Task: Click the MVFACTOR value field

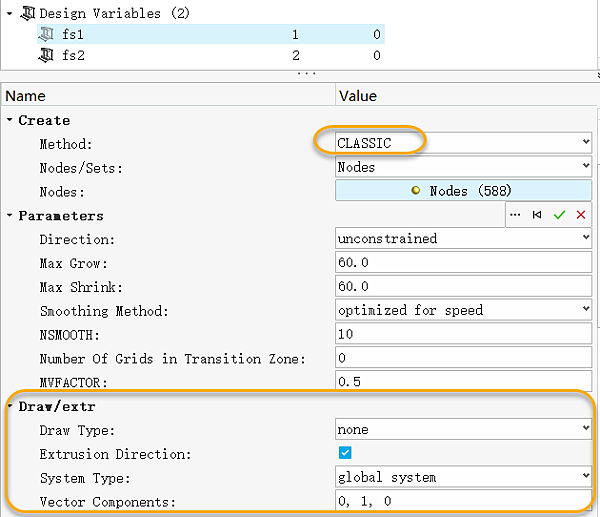Action: (463, 381)
